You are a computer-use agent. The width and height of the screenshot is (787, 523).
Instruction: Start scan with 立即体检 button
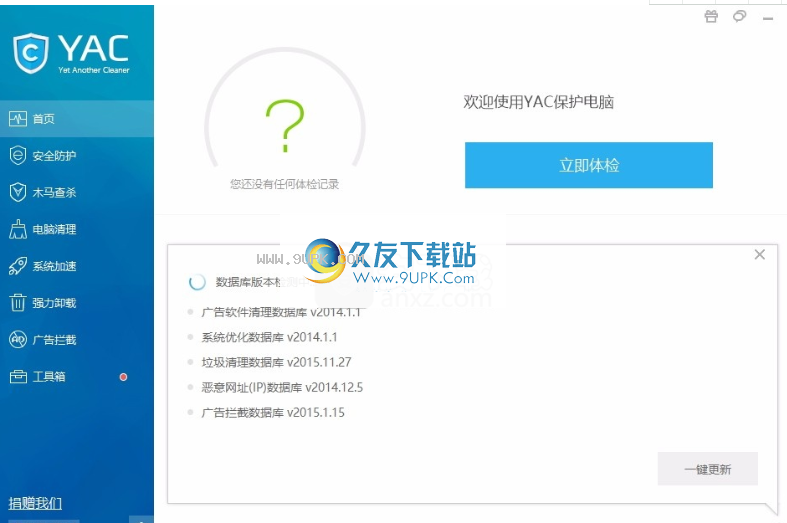click(589, 165)
